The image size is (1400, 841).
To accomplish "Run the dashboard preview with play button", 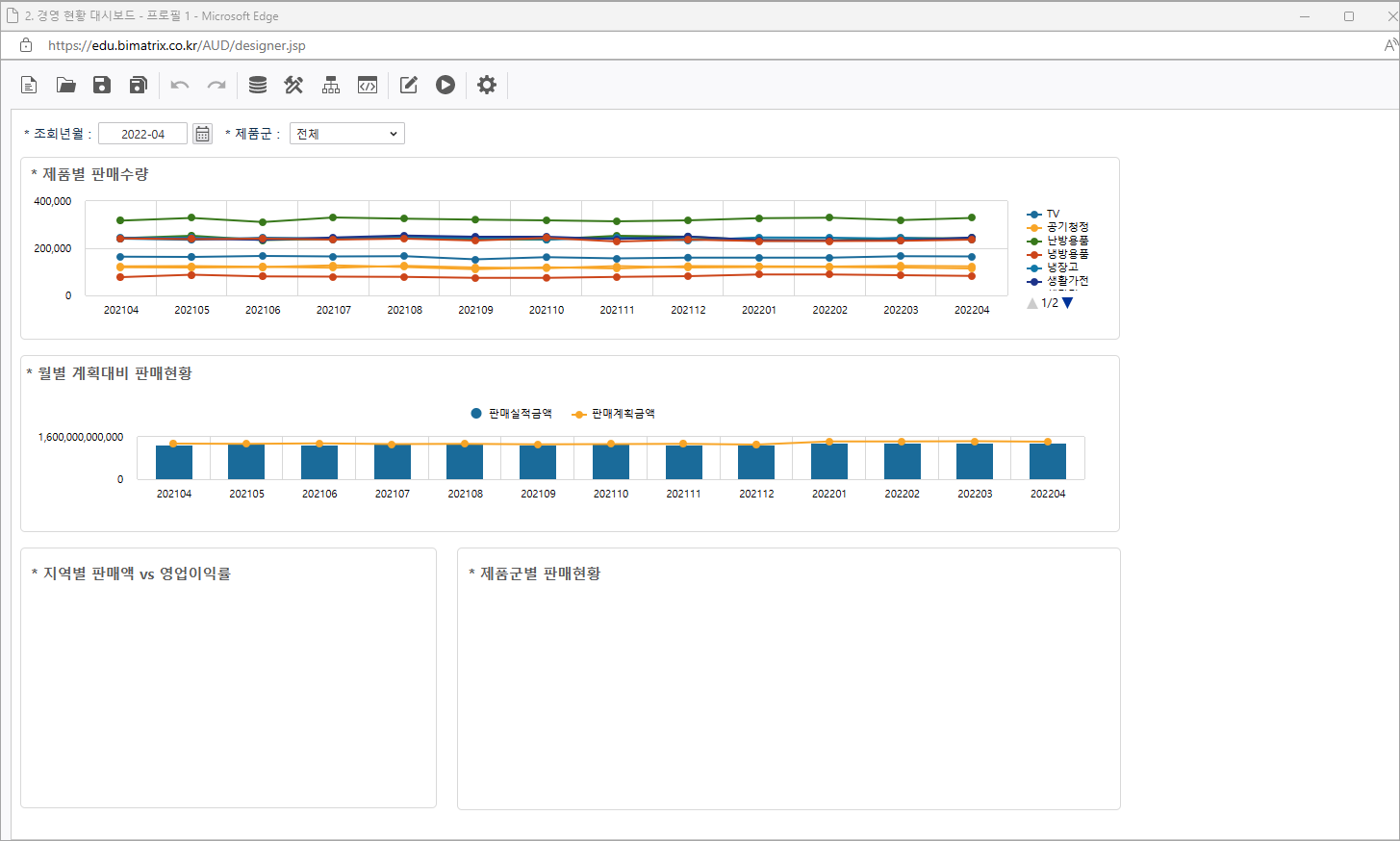I will [x=445, y=85].
